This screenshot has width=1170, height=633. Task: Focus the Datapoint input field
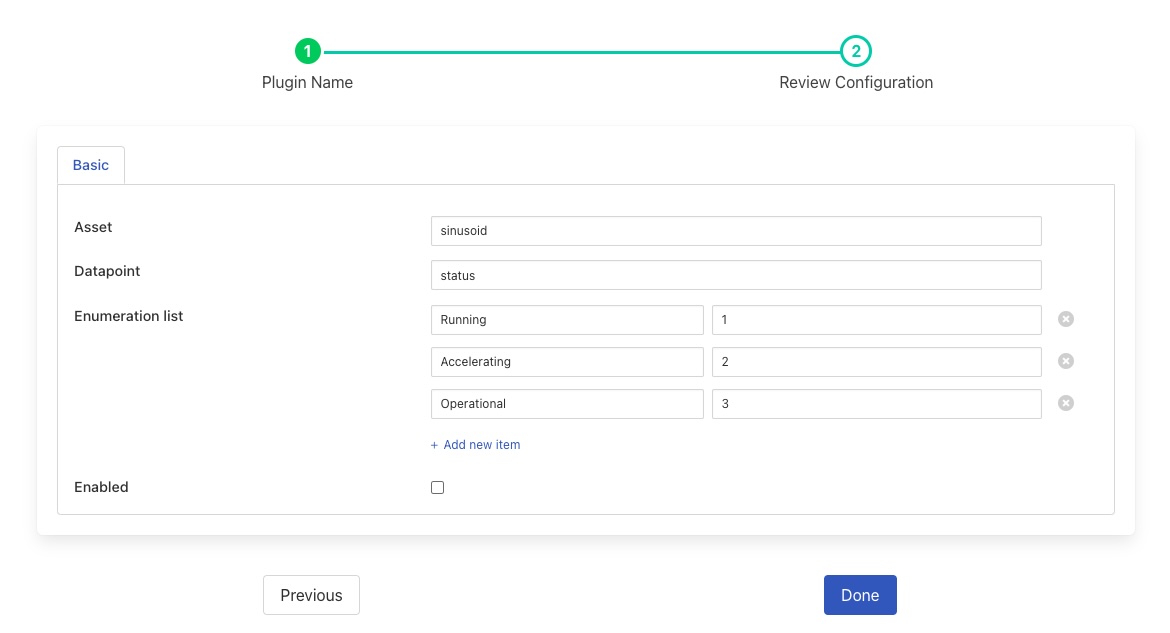click(x=736, y=275)
